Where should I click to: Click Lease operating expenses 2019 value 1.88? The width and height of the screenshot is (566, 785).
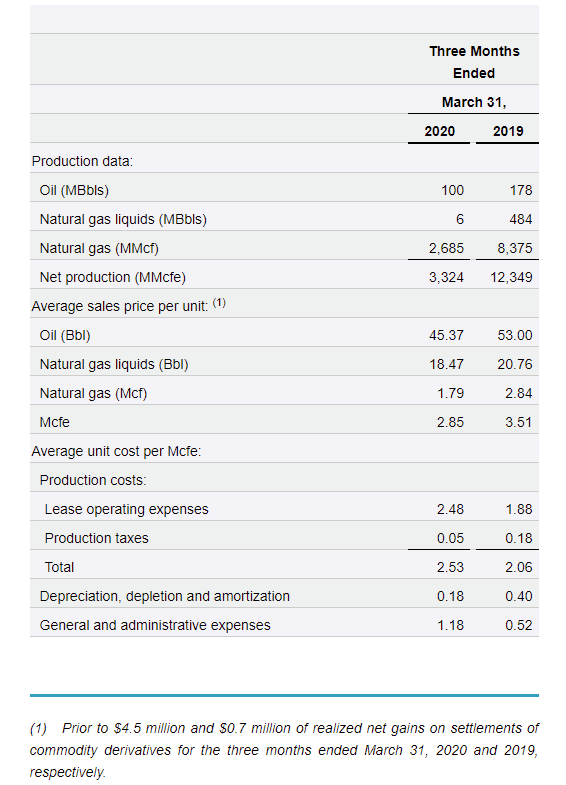pyautogui.click(x=518, y=510)
